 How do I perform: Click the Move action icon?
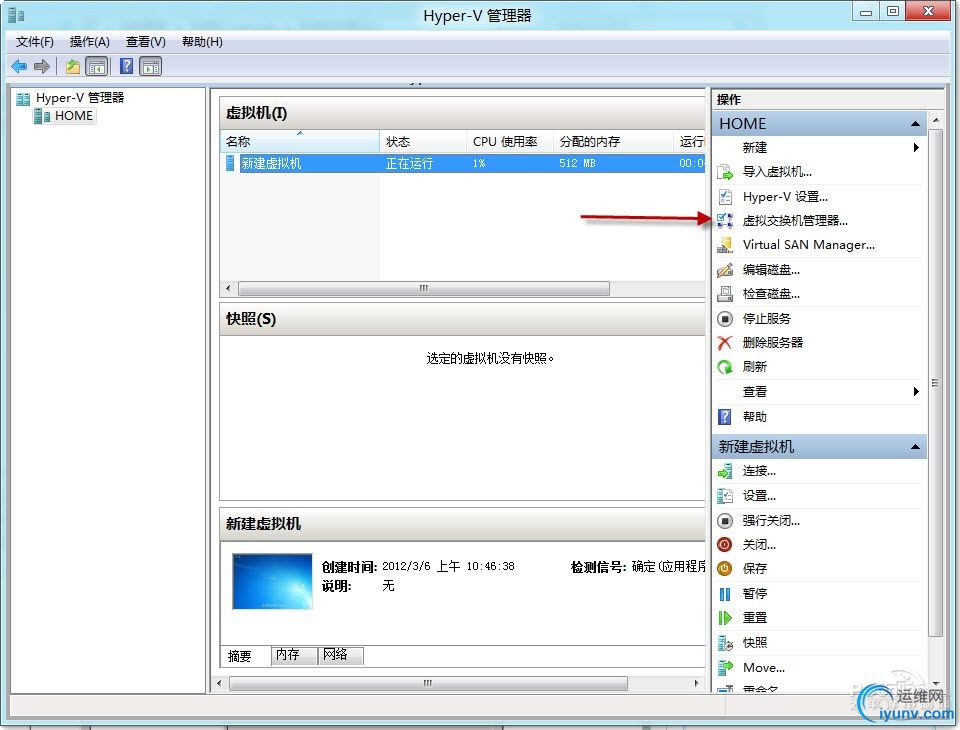pyautogui.click(x=725, y=668)
